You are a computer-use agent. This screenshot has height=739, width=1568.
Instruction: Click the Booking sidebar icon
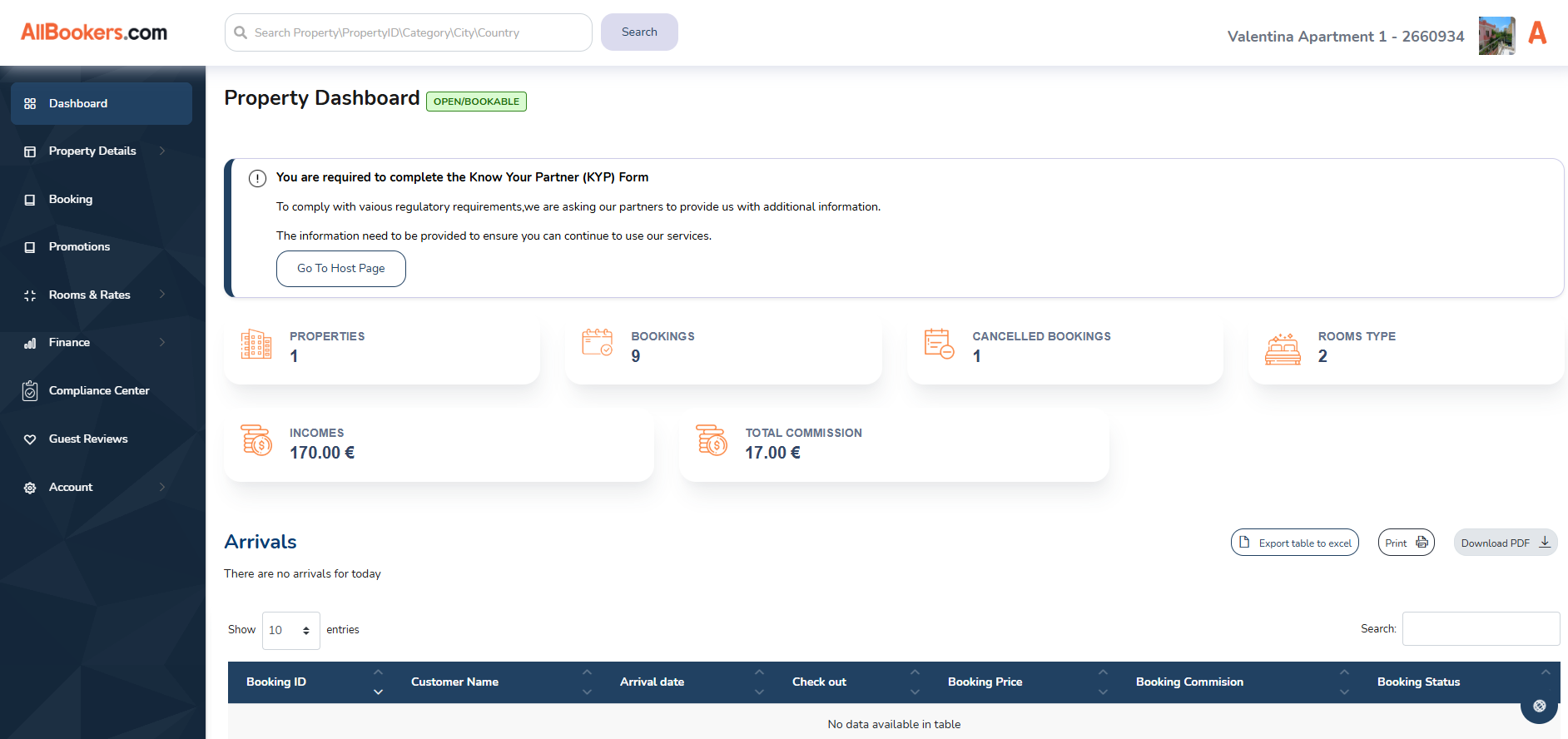point(30,200)
